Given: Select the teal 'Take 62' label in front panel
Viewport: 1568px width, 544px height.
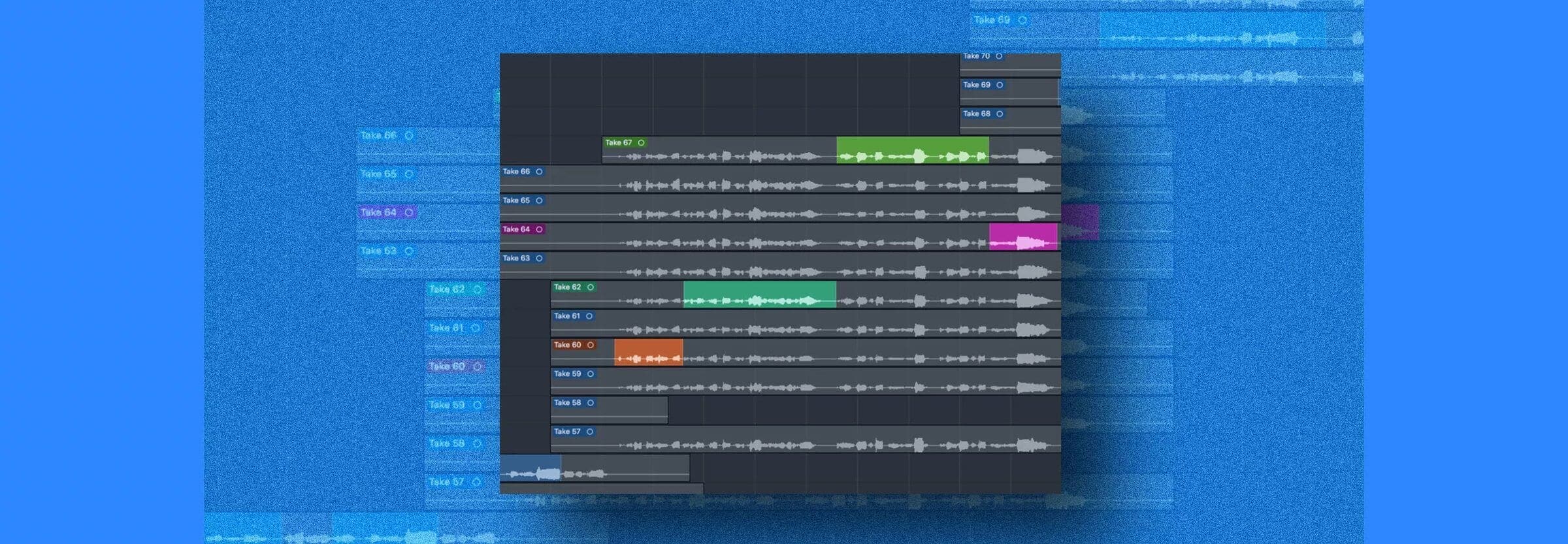Looking at the screenshot, I should click(567, 287).
